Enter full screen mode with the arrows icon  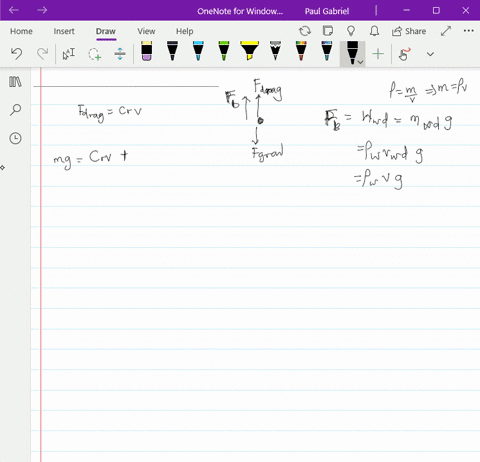pyautogui.click(x=446, y=31)
